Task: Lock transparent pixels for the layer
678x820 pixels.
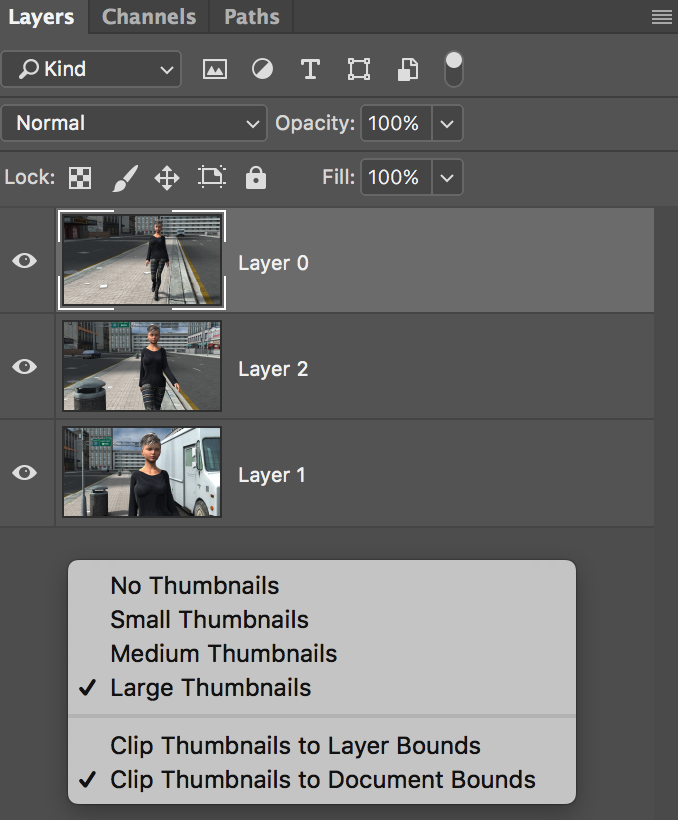Action: coord(79,177)
